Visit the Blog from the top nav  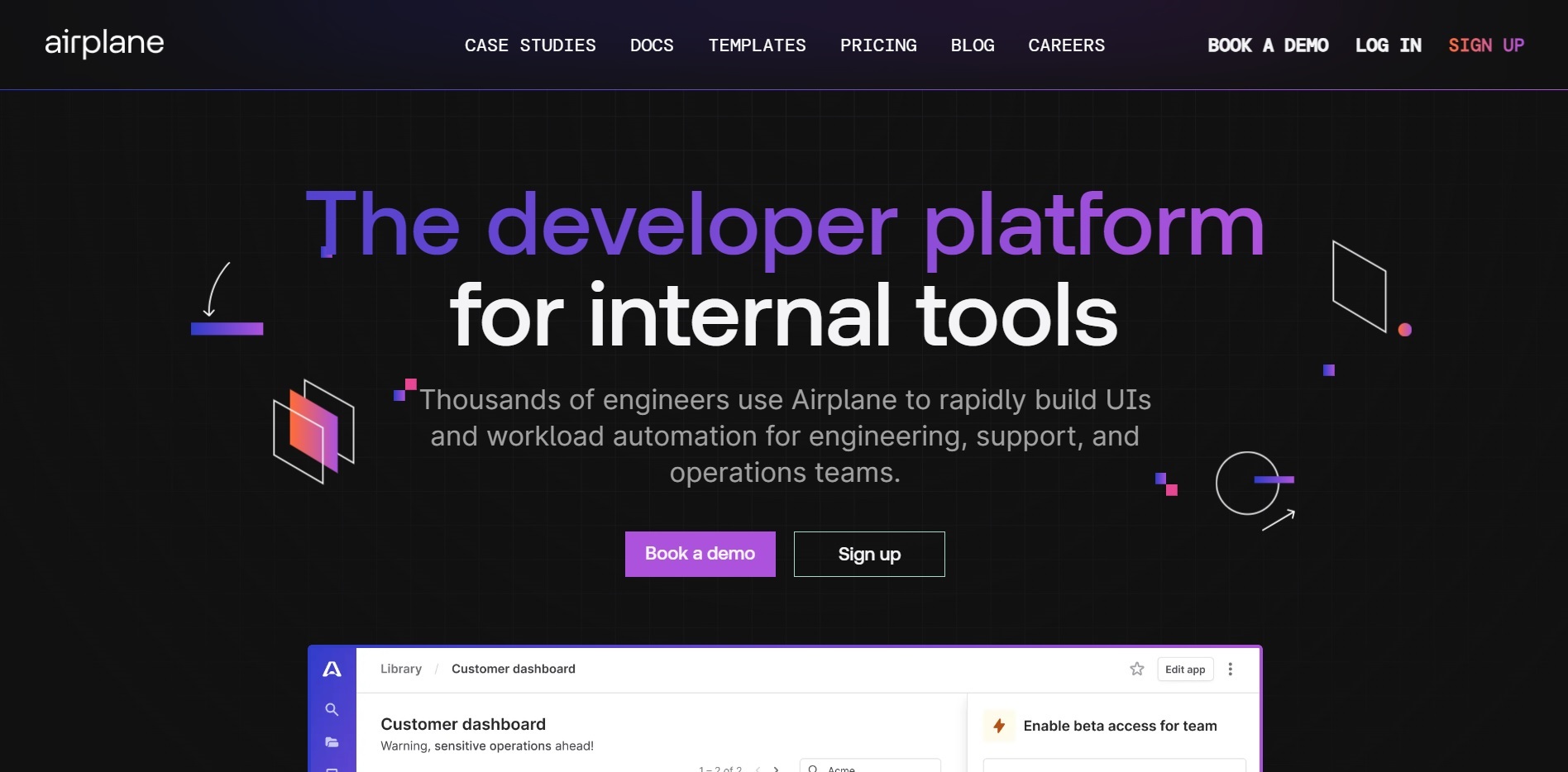pos(973,45)
